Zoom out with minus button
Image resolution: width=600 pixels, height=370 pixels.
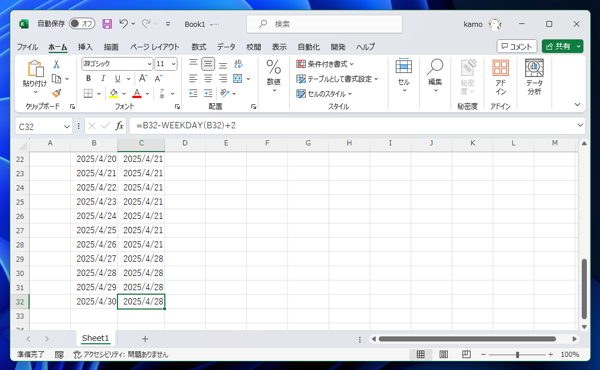tap(483, 355)
